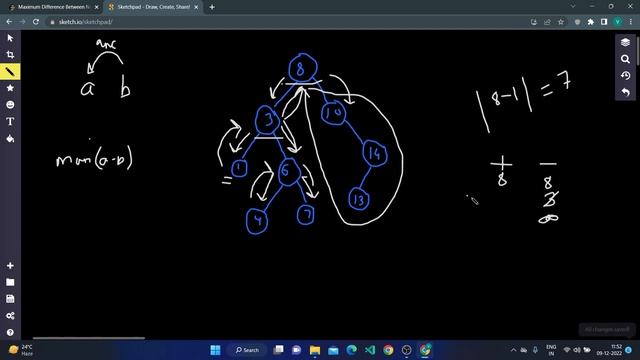Launch Mail app from taskbar
640x360 pixels.
point(333,350)
